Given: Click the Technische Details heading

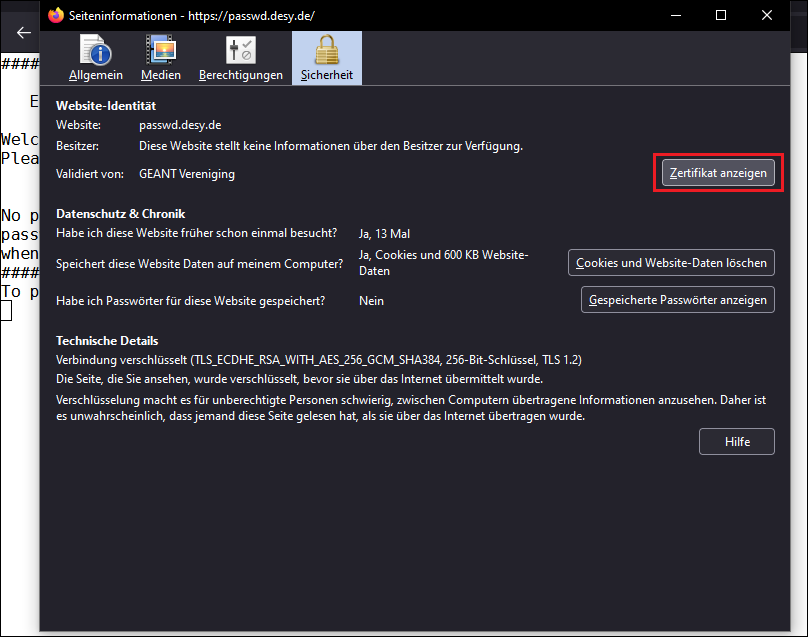Looking at the screenshot, I should pyautogui.click(x=107, y=341).
